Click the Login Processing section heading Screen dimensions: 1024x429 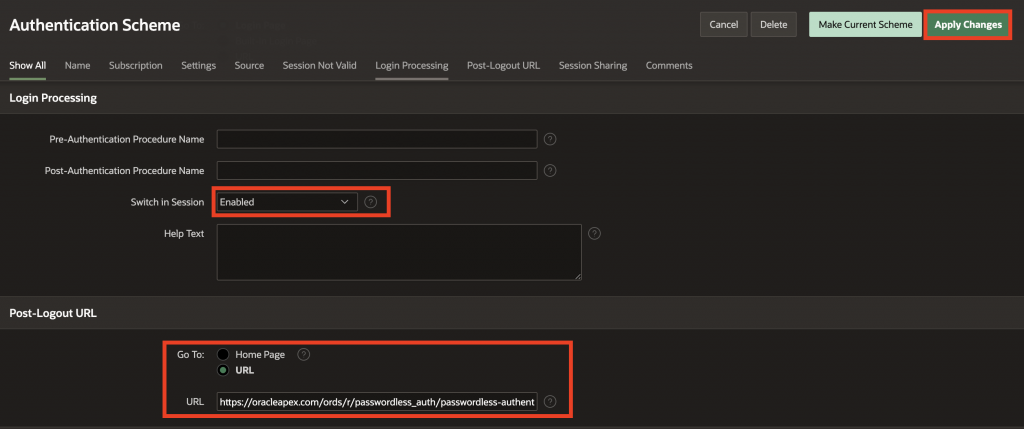[x=53, y=98]
